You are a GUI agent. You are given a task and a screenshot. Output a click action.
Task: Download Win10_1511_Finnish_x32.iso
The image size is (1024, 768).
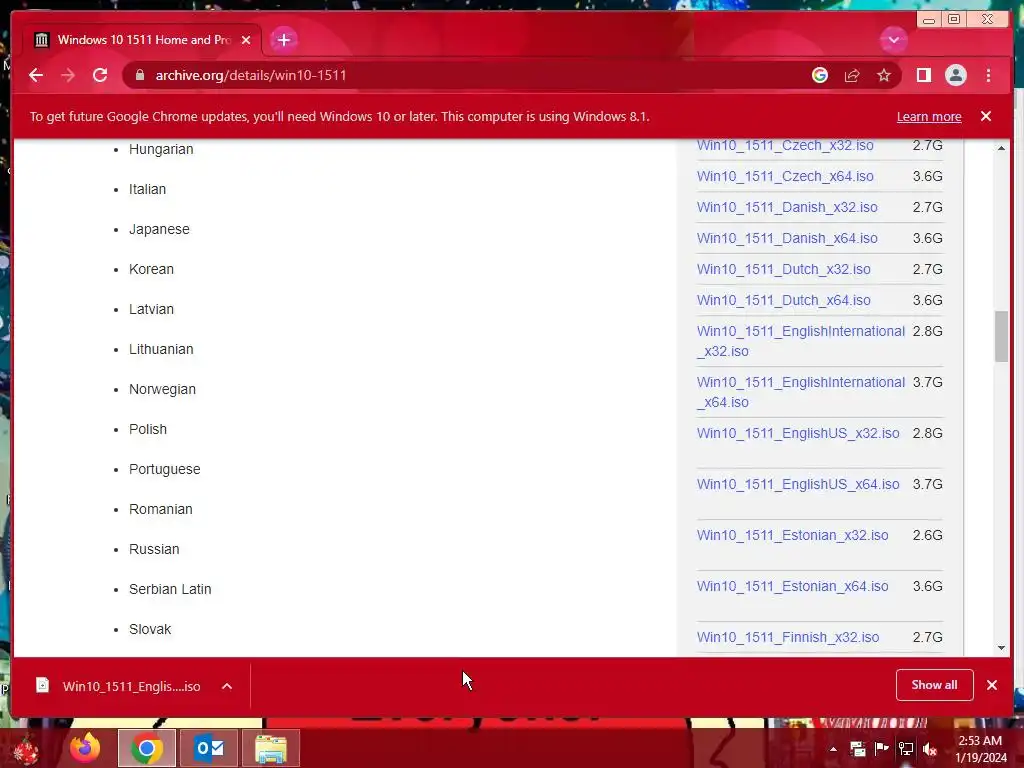coord(787,637)
